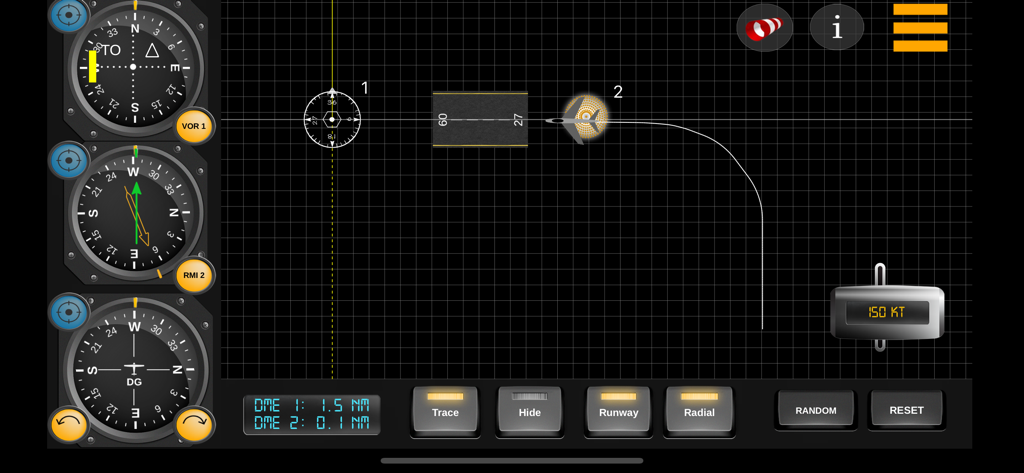1024x473 pixels.
Task: Click the VOR 1 course indicator dial
Action: tap(135, 67)
